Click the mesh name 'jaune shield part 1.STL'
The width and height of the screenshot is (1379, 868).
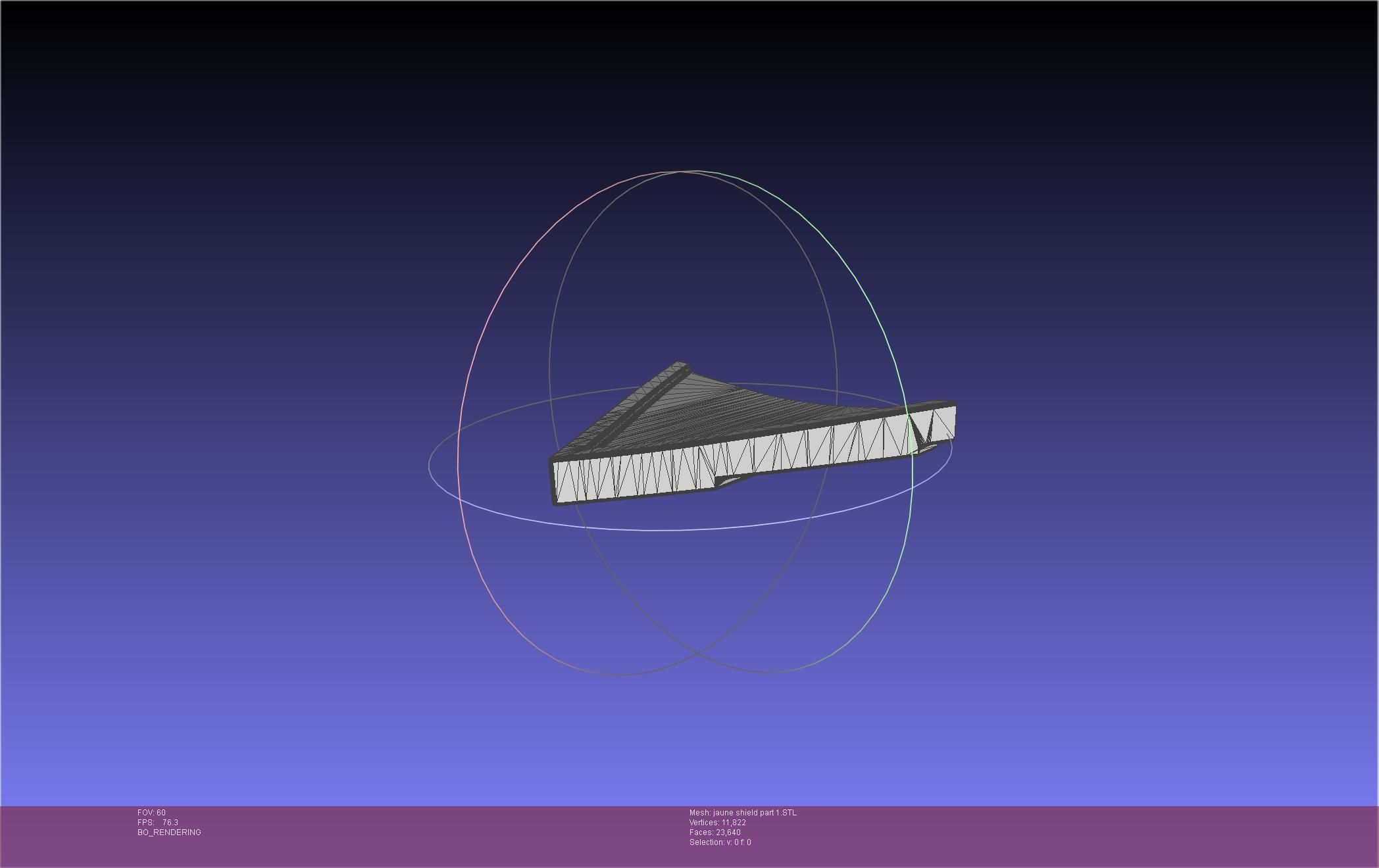(755, 813)
